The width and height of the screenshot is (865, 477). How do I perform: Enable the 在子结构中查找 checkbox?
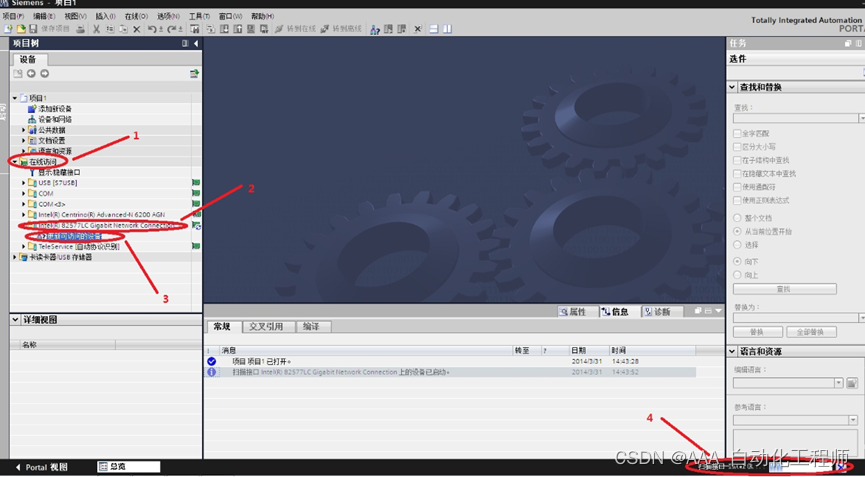coord(737,160)
